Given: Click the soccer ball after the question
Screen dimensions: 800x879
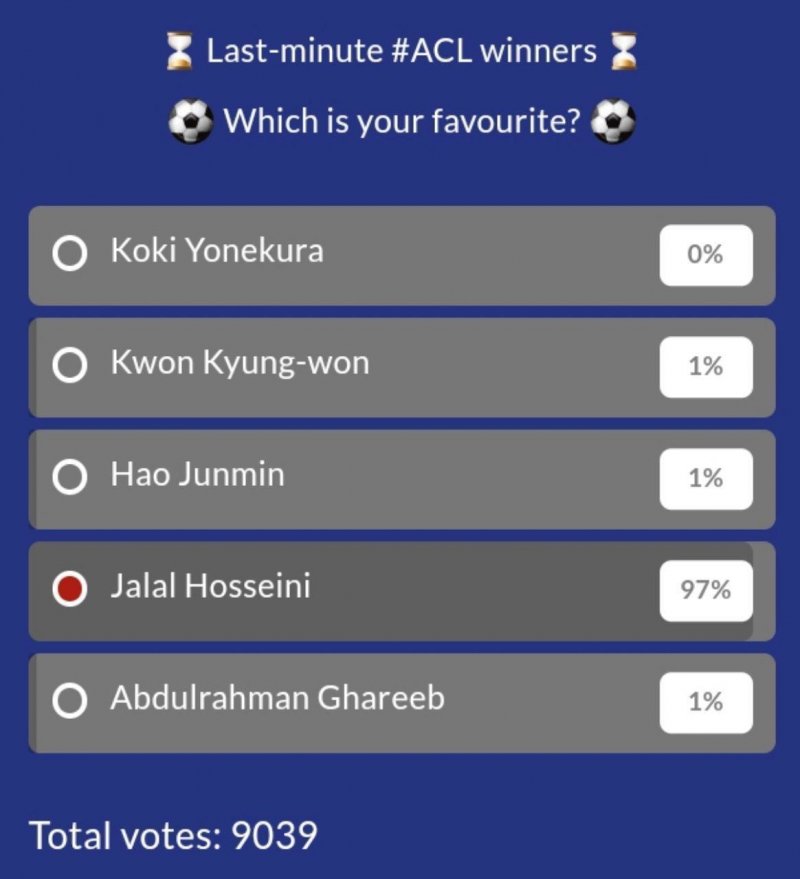Looking at the screenshot, I should click(x=613, y=123).
